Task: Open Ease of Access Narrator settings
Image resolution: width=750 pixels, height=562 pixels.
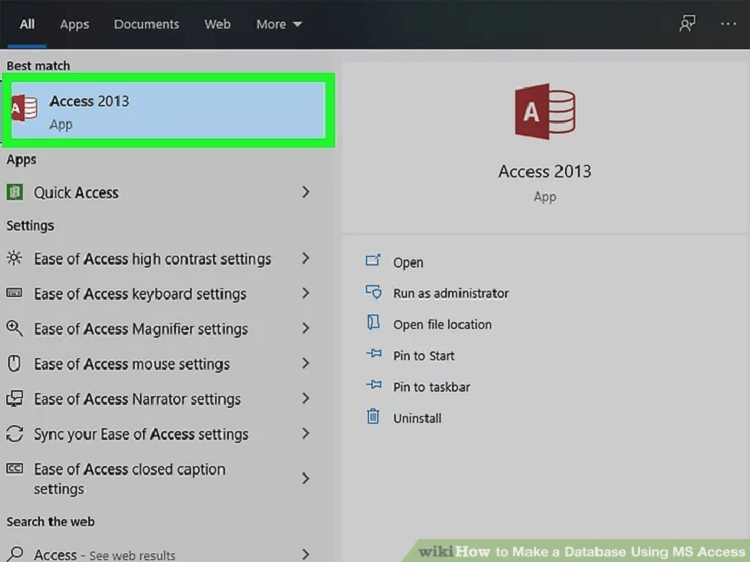Action: click(137, 399)
